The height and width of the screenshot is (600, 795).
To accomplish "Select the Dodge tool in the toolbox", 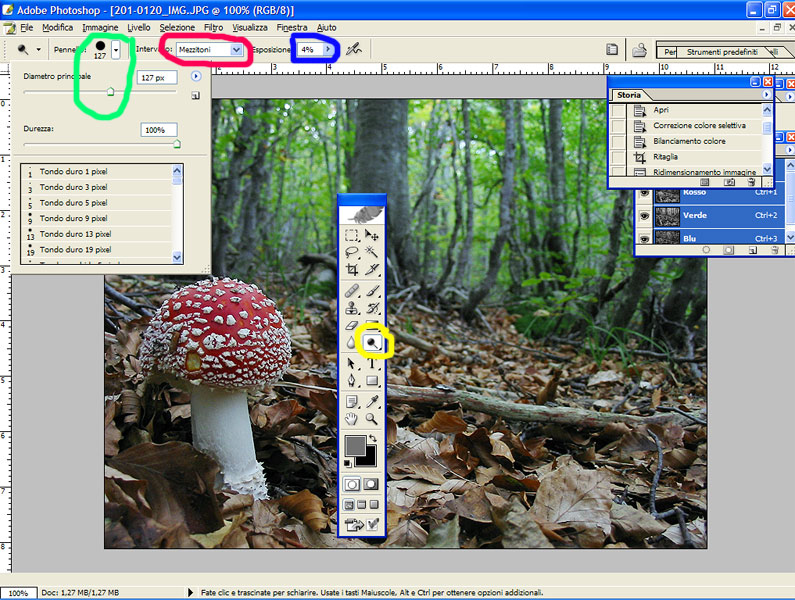I will (x=372, y=342).
